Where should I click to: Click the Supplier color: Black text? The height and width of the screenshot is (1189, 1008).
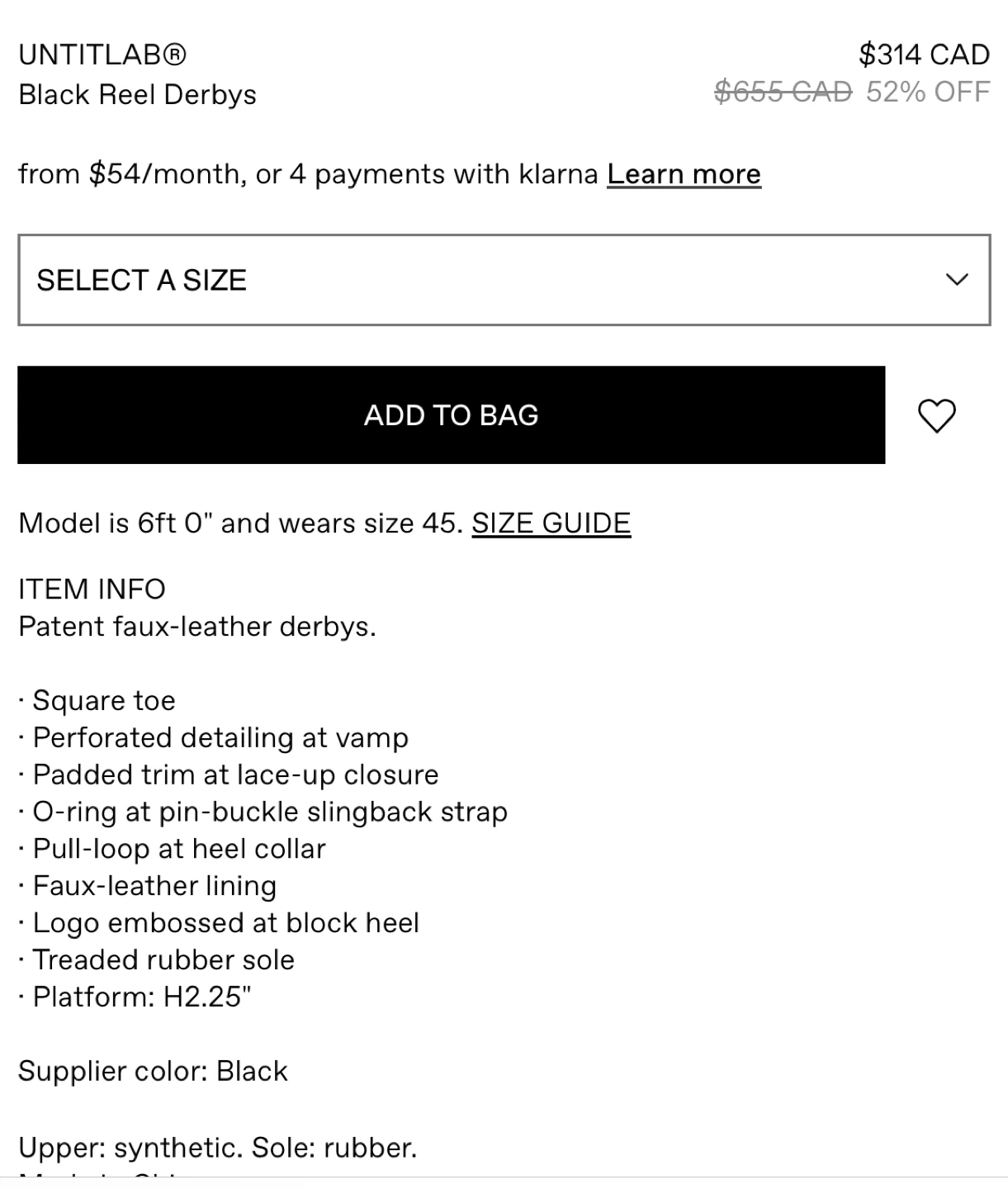click(153, 1071)
